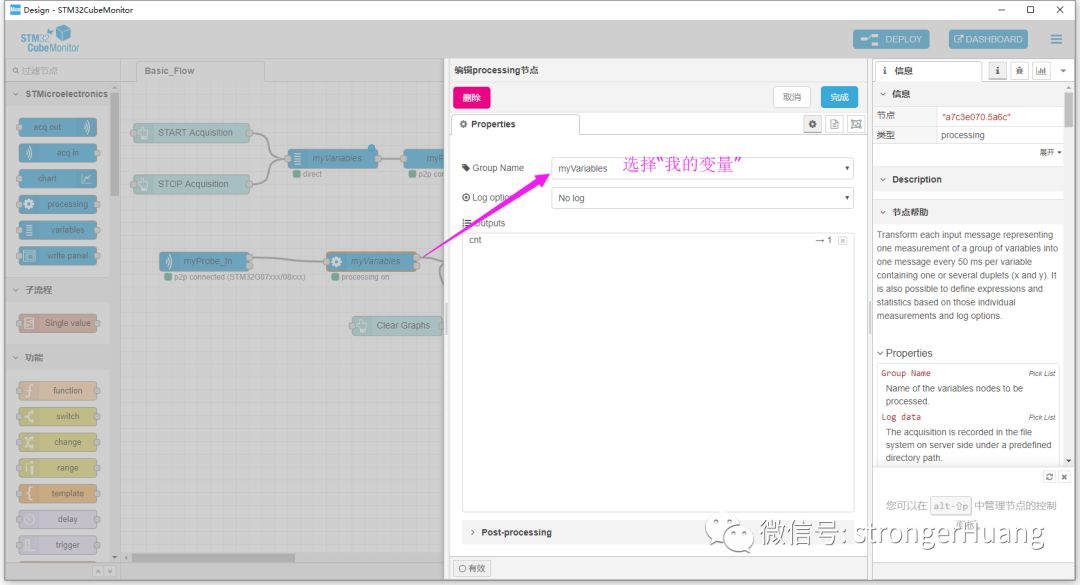Select the function palette node
The width and height of the screenshot is (1080, 585).
point(58,391)
